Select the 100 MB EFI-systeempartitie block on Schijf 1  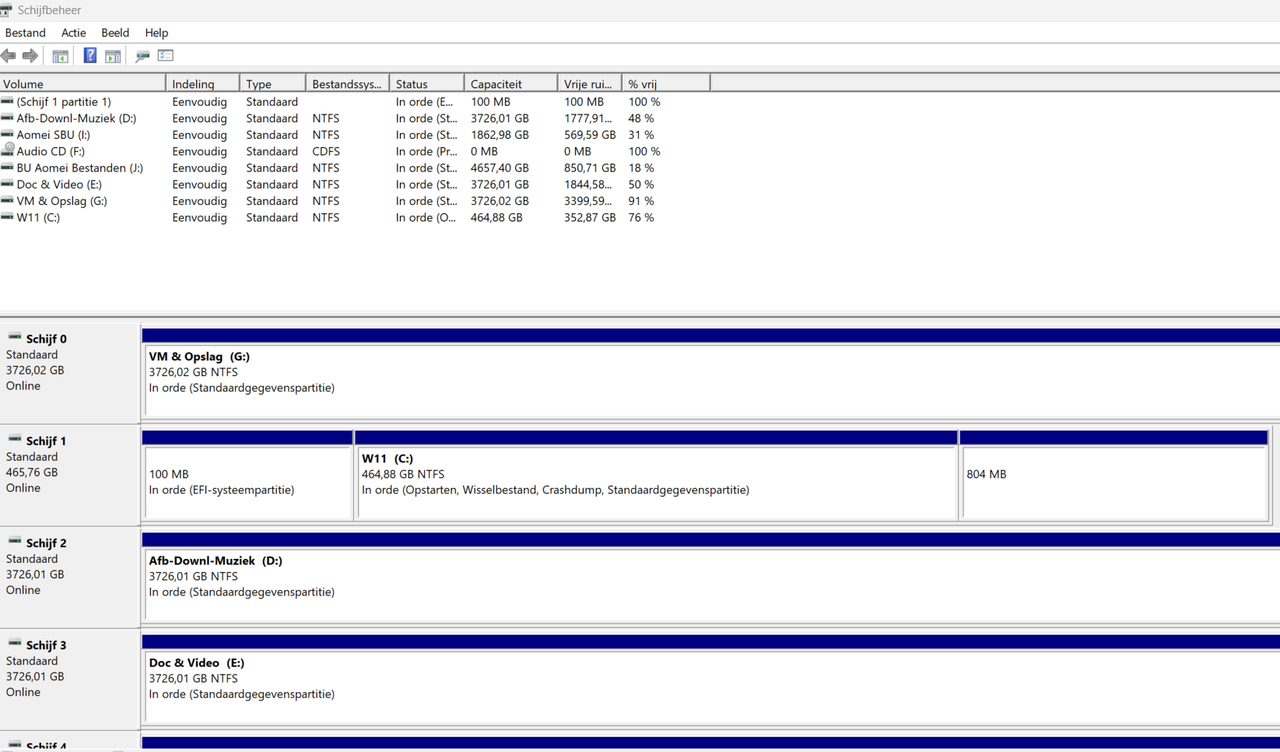click(x=248, y=483)
